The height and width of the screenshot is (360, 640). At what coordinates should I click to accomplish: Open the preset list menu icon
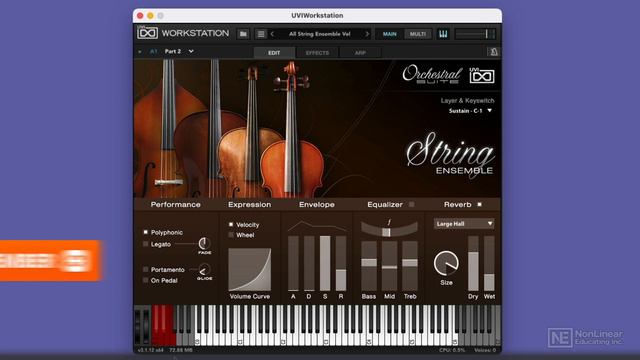click(261, 34)
